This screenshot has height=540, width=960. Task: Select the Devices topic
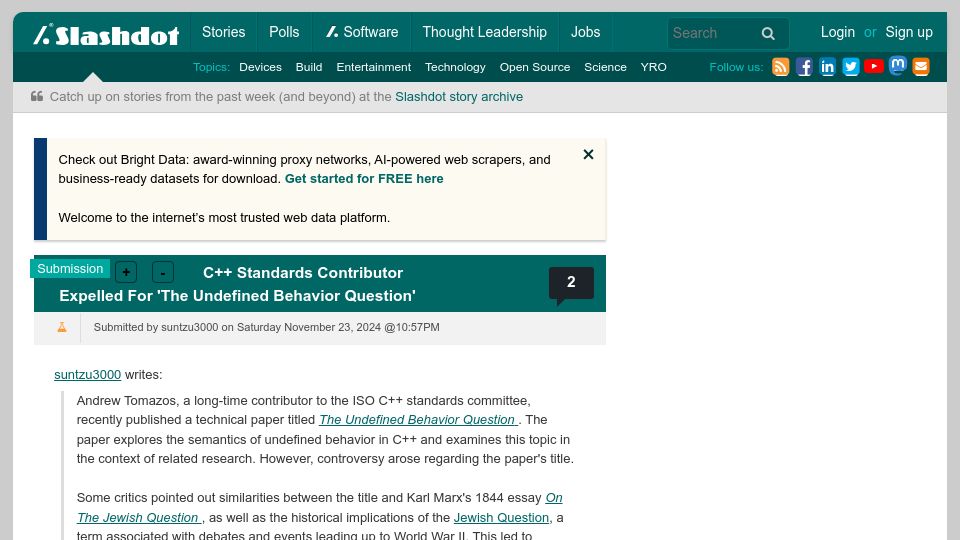(260, 67)
